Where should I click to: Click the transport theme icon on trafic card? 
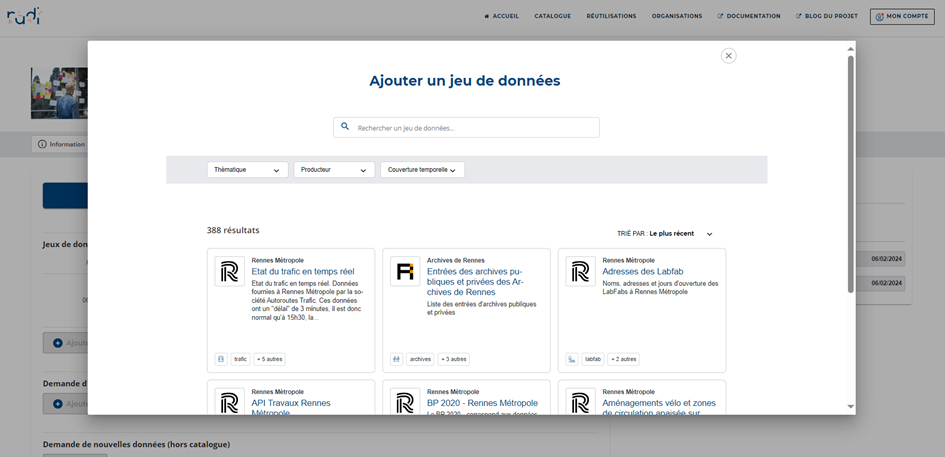(x=221, y=359)
